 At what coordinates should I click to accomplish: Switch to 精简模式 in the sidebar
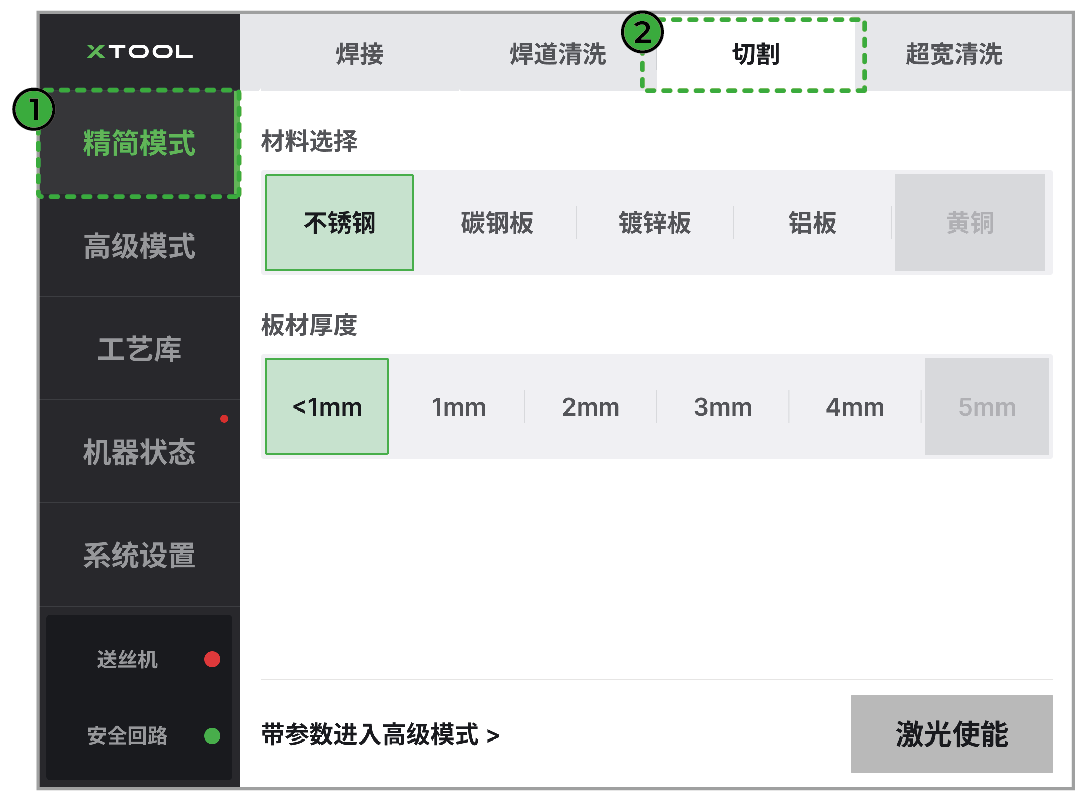click(139, 143)
